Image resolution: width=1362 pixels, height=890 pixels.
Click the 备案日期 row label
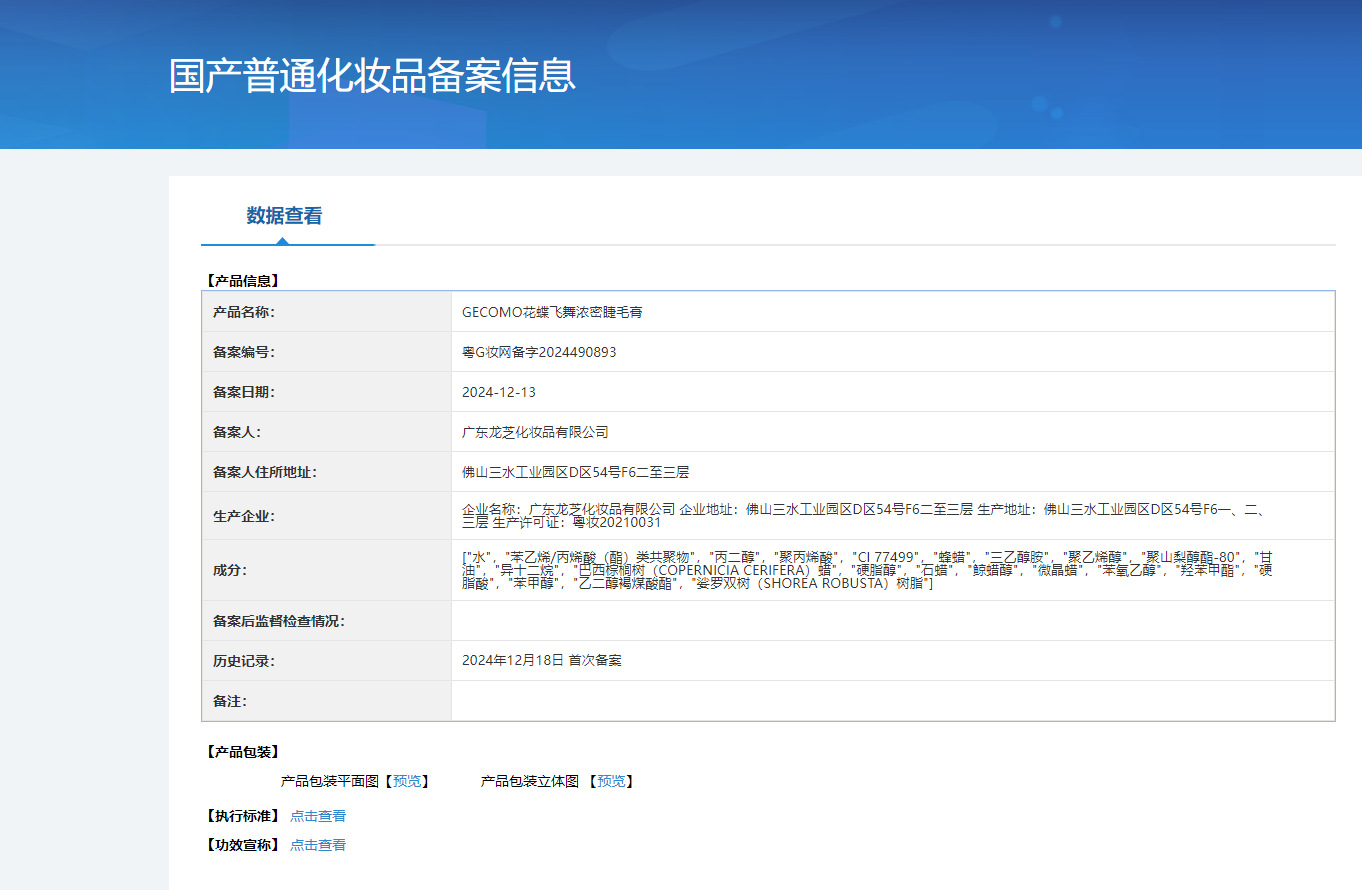(243, 392)
